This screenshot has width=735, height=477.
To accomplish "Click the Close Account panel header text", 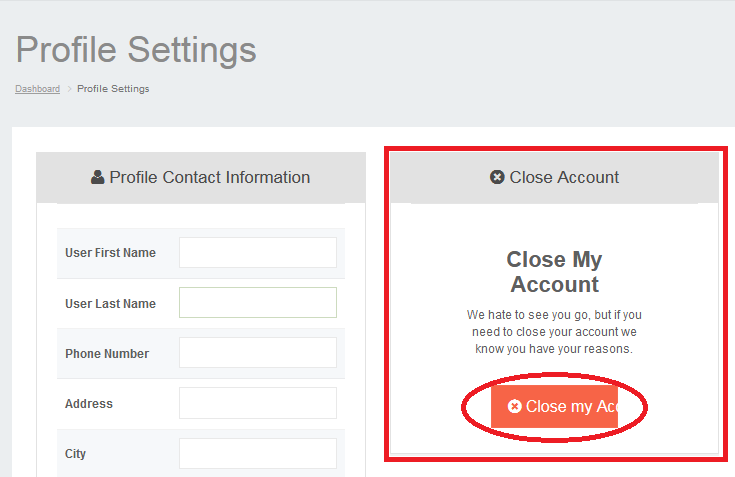I will pos(564,178).
